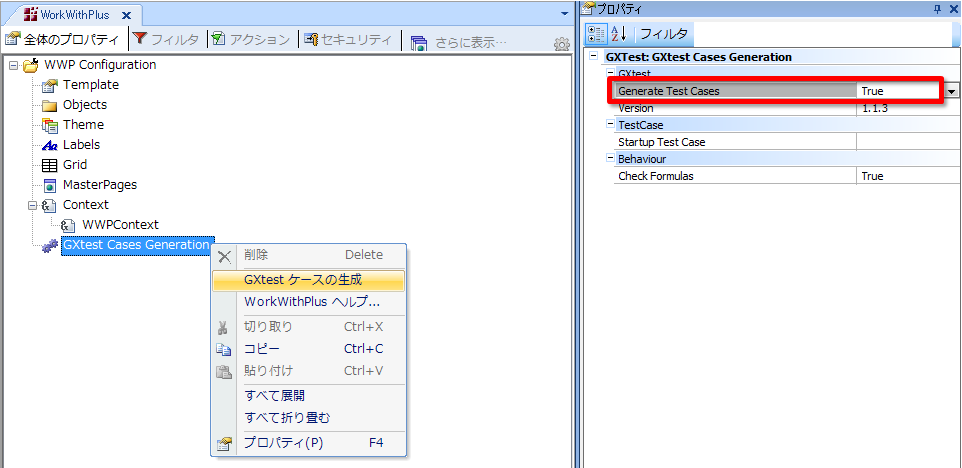Collapse the Context tree node
Image resolution: width=962 pixels, height=468 pixels.
pyautogui.click(x=32, y=205)
